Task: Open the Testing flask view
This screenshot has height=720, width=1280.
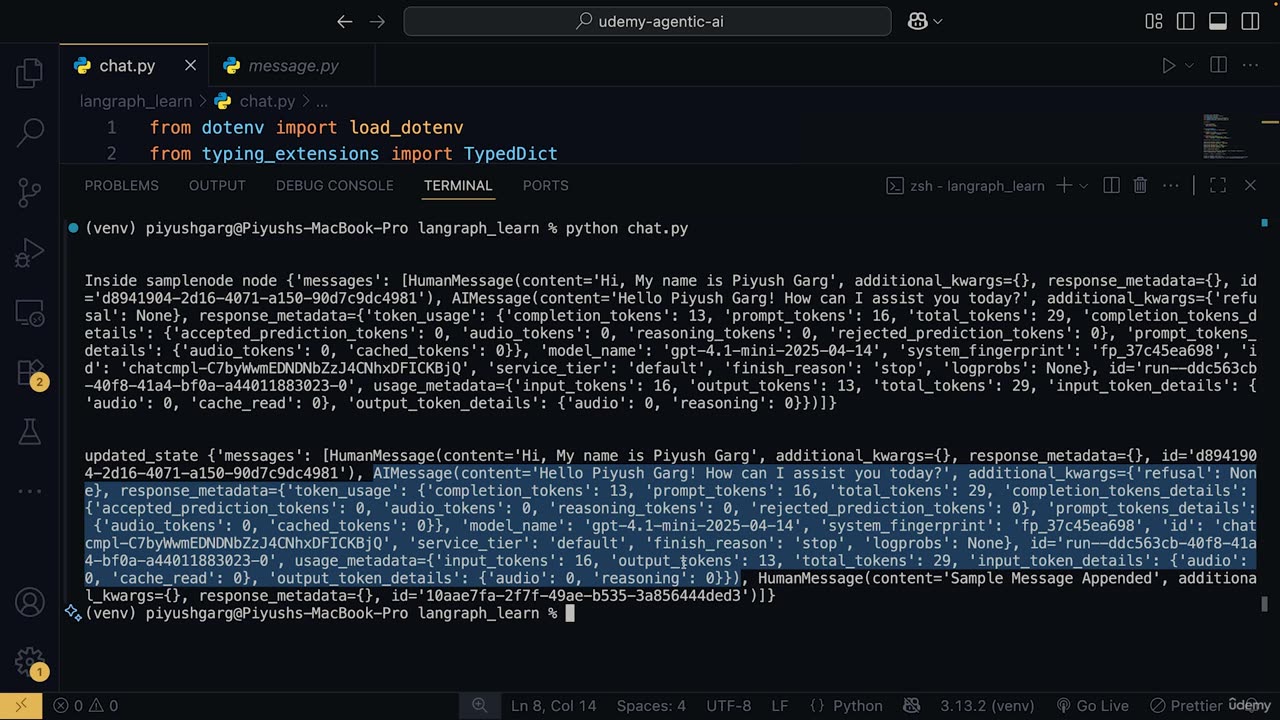Action: tap(29, 432)
